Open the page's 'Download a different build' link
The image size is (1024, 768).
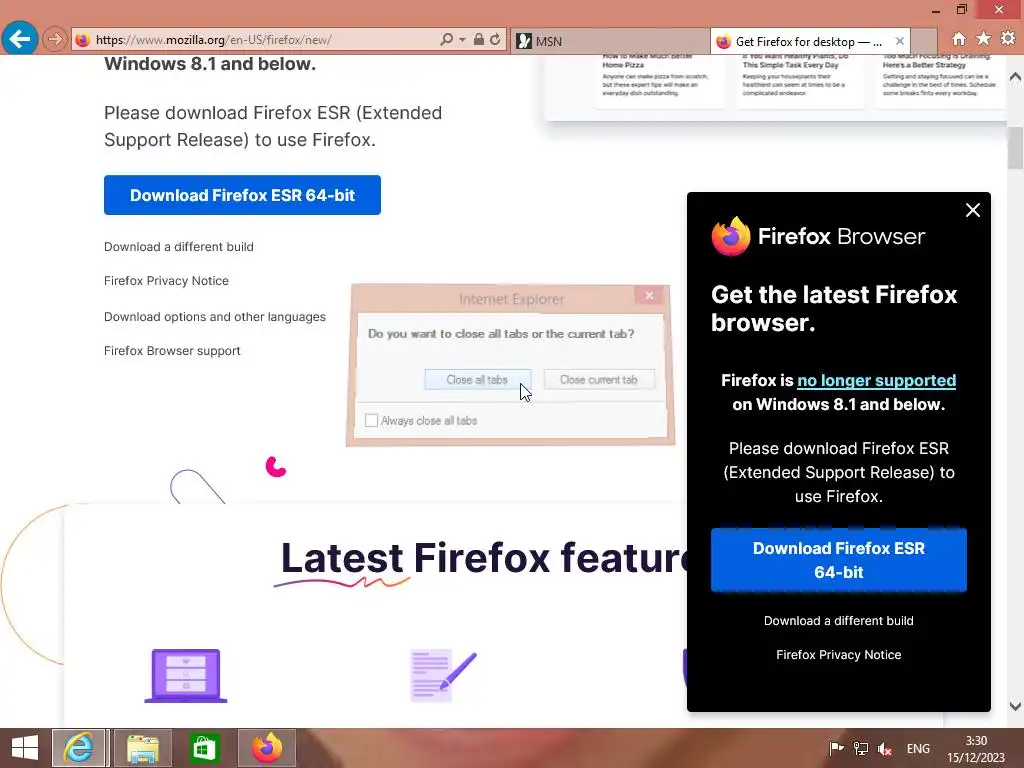(178, 247)
